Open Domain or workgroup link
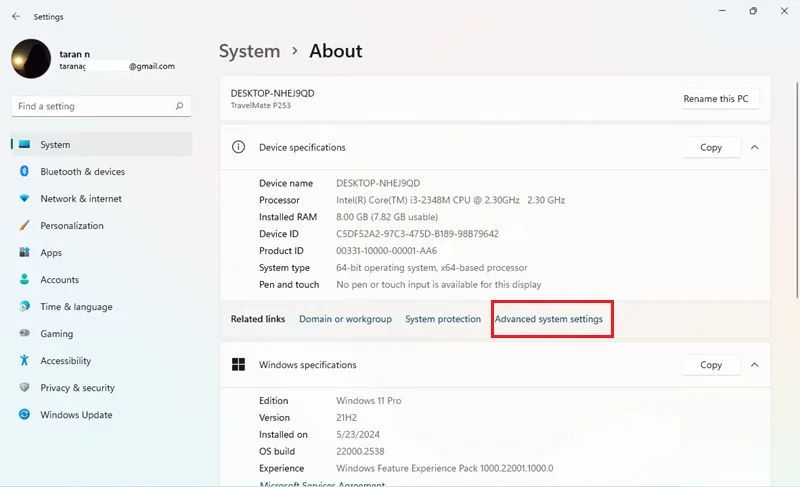The width and height of the screenshot is (800, 487). pyautogui.click(x=345, y=319)
